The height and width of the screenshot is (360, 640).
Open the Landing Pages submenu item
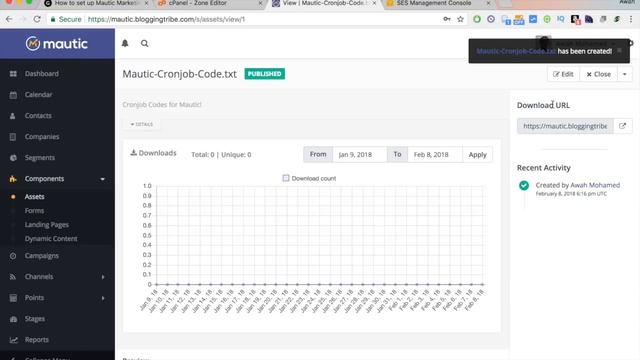tap(47, 224)
